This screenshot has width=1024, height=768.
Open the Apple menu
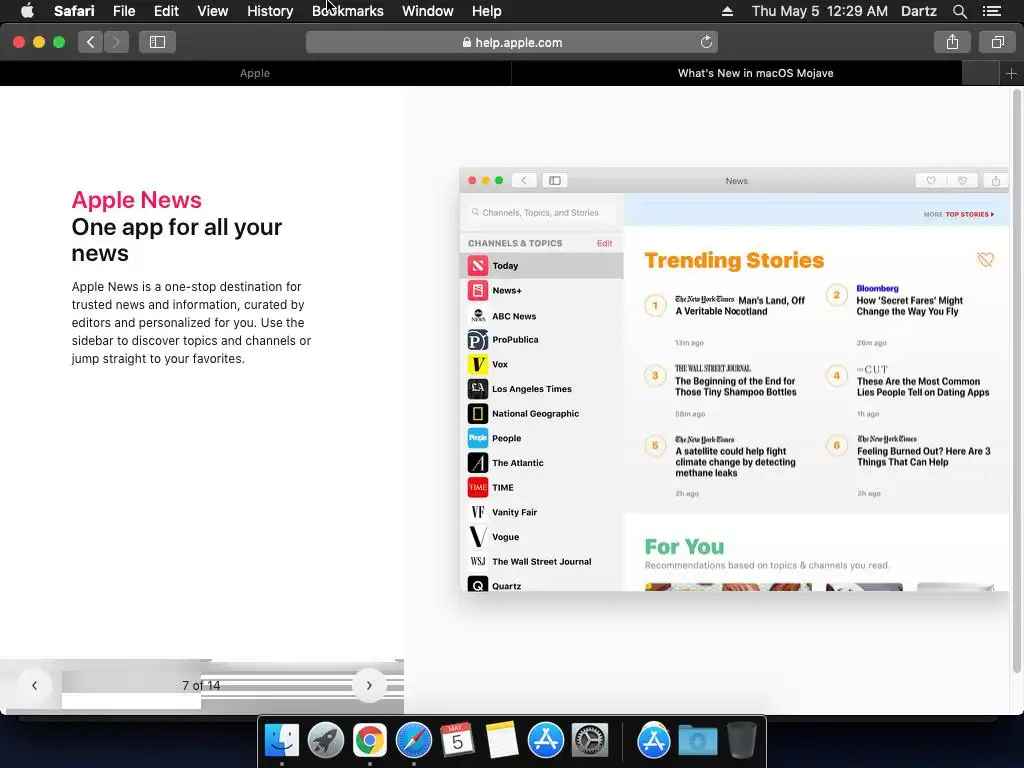point(27,11)
